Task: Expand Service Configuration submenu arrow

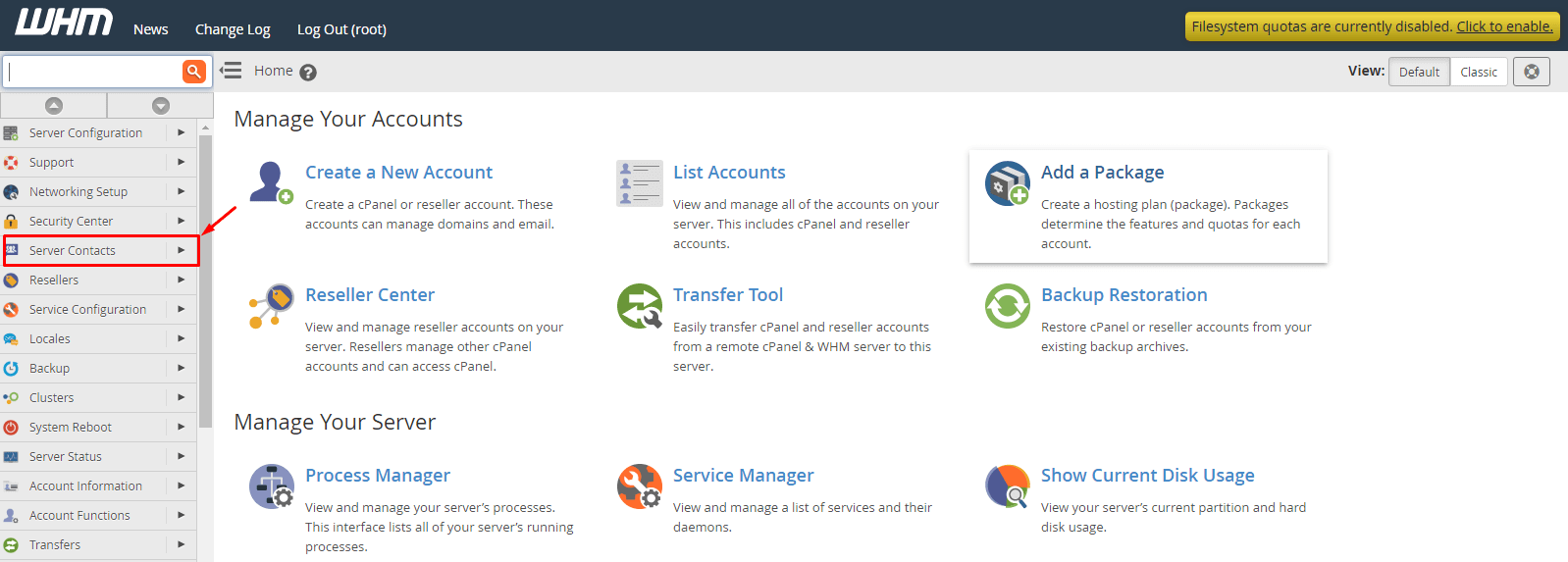Action: click(182, 309)
